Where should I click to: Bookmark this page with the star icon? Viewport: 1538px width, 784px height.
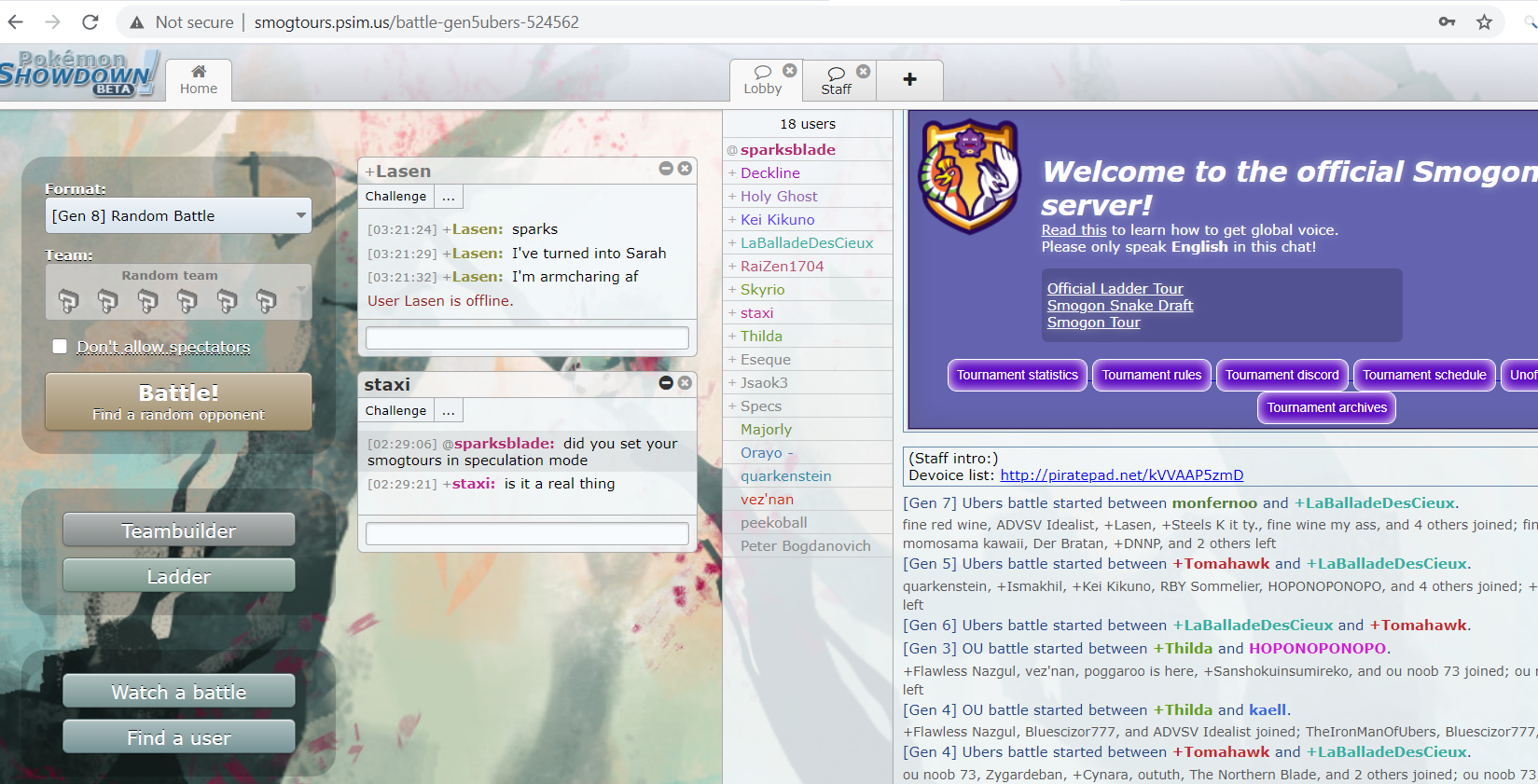tap(1484, 21)
